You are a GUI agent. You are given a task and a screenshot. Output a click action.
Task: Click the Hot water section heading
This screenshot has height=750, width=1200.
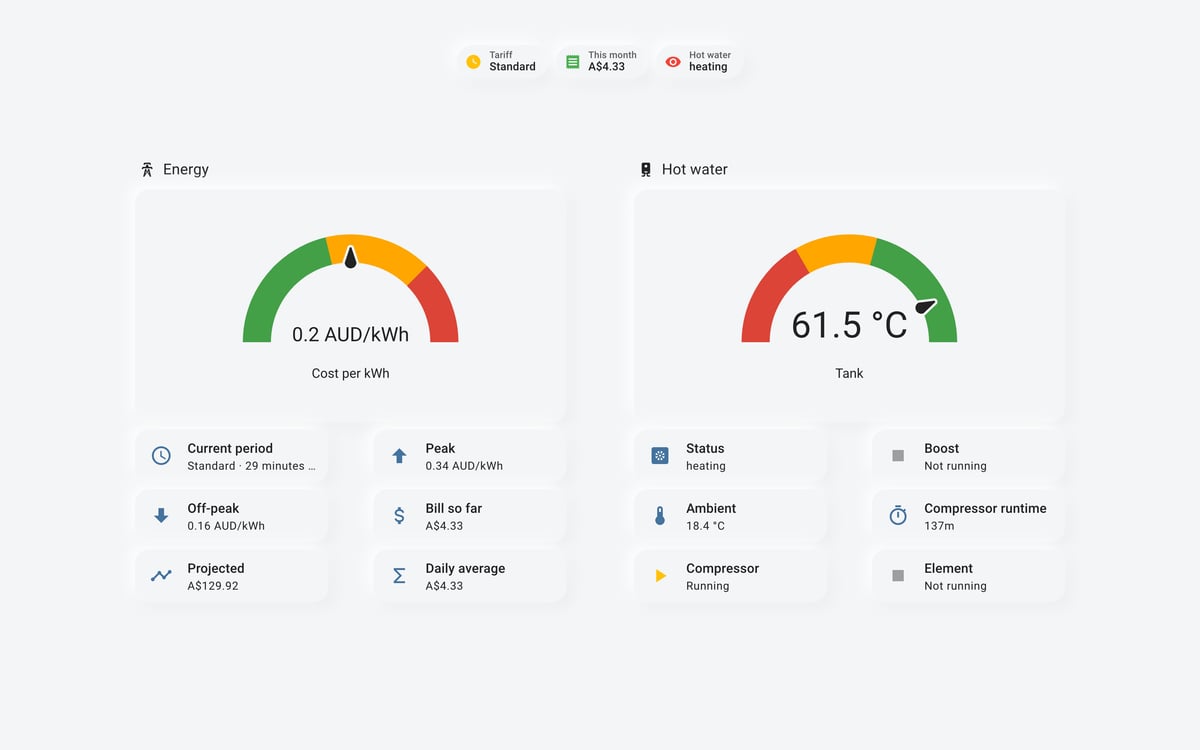click(695, 169)
